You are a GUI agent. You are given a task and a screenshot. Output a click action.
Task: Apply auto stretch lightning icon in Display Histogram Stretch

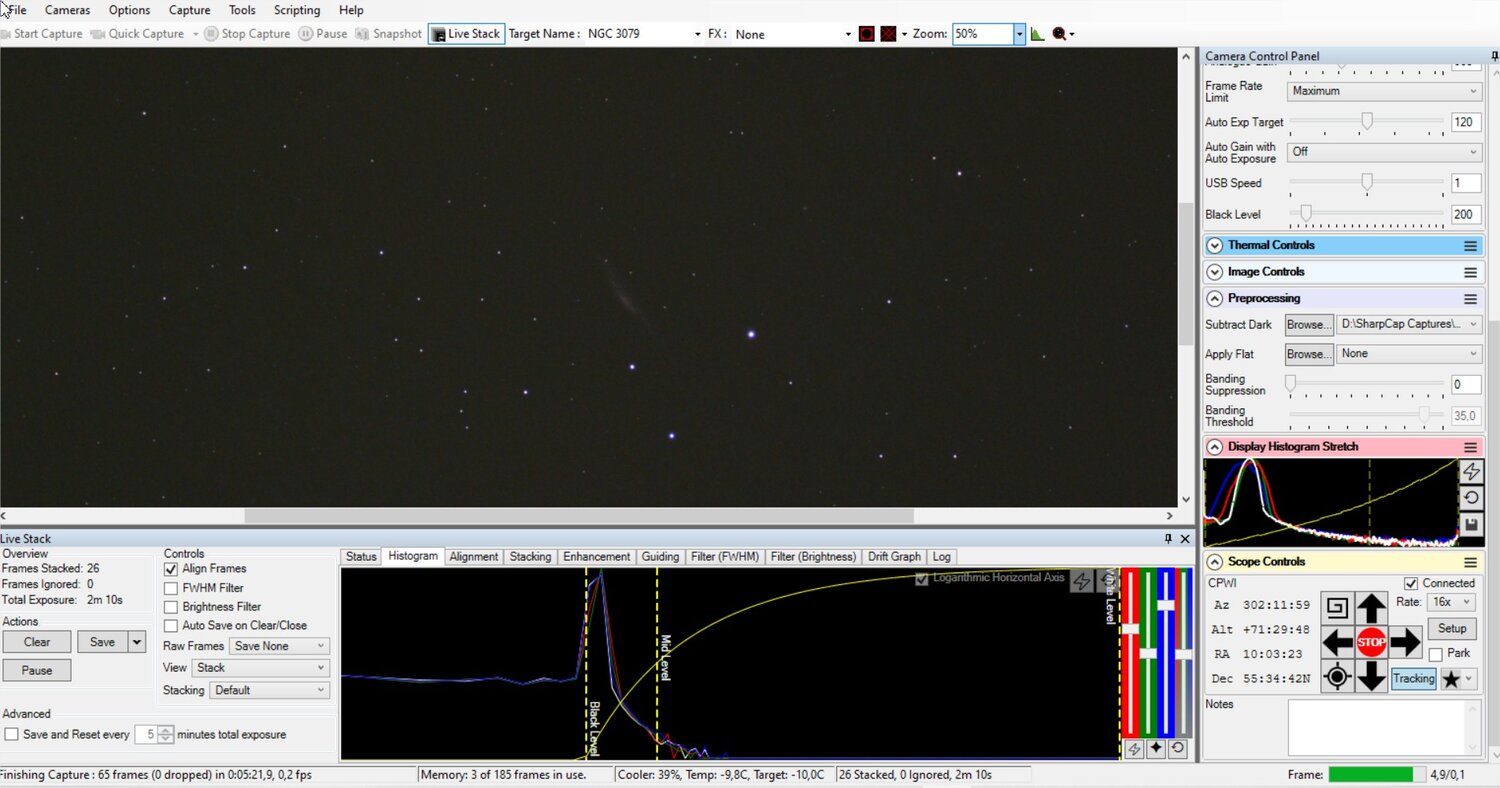(x=1470, y=471)
